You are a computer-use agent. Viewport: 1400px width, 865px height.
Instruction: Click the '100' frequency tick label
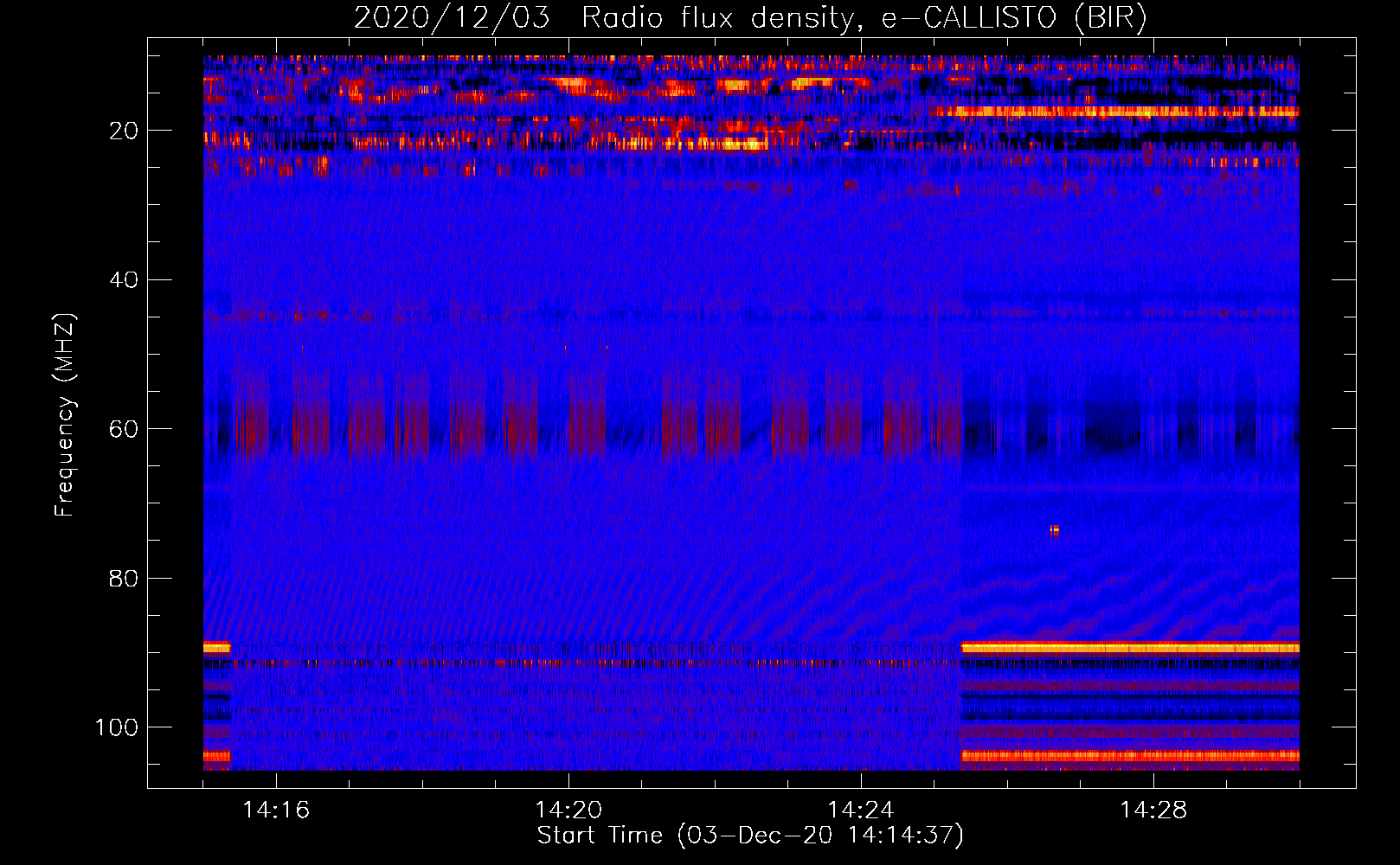click(x=117, y=727)
